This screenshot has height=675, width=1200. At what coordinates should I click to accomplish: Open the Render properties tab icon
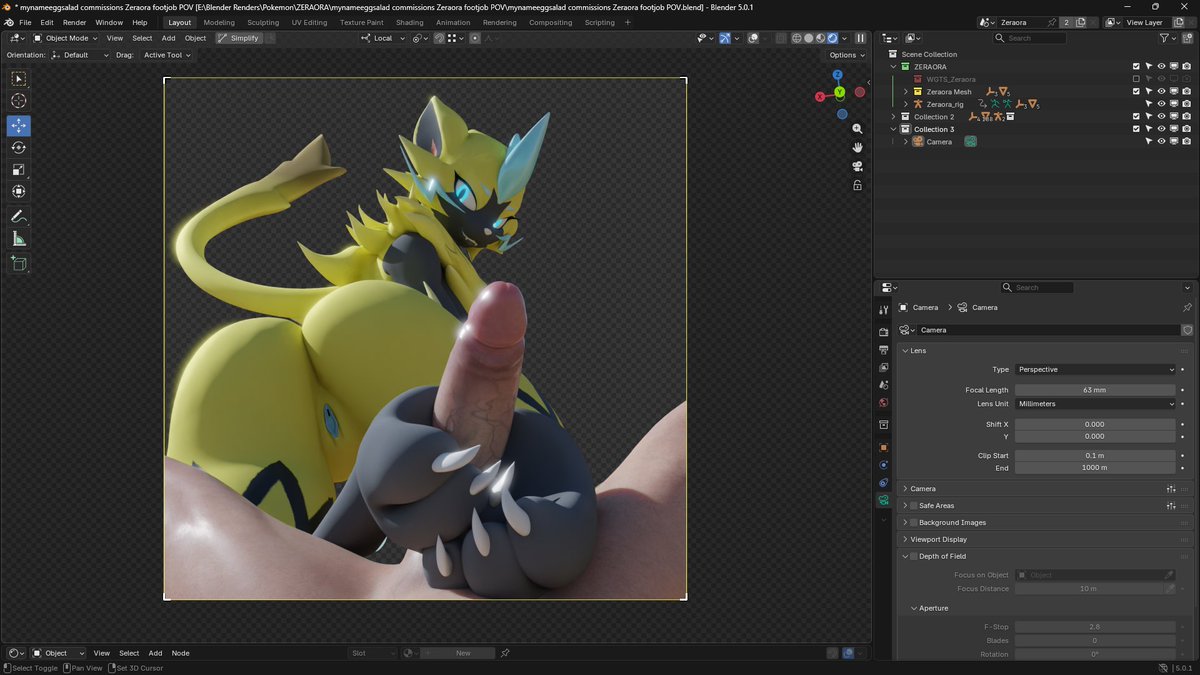(884, 332)
